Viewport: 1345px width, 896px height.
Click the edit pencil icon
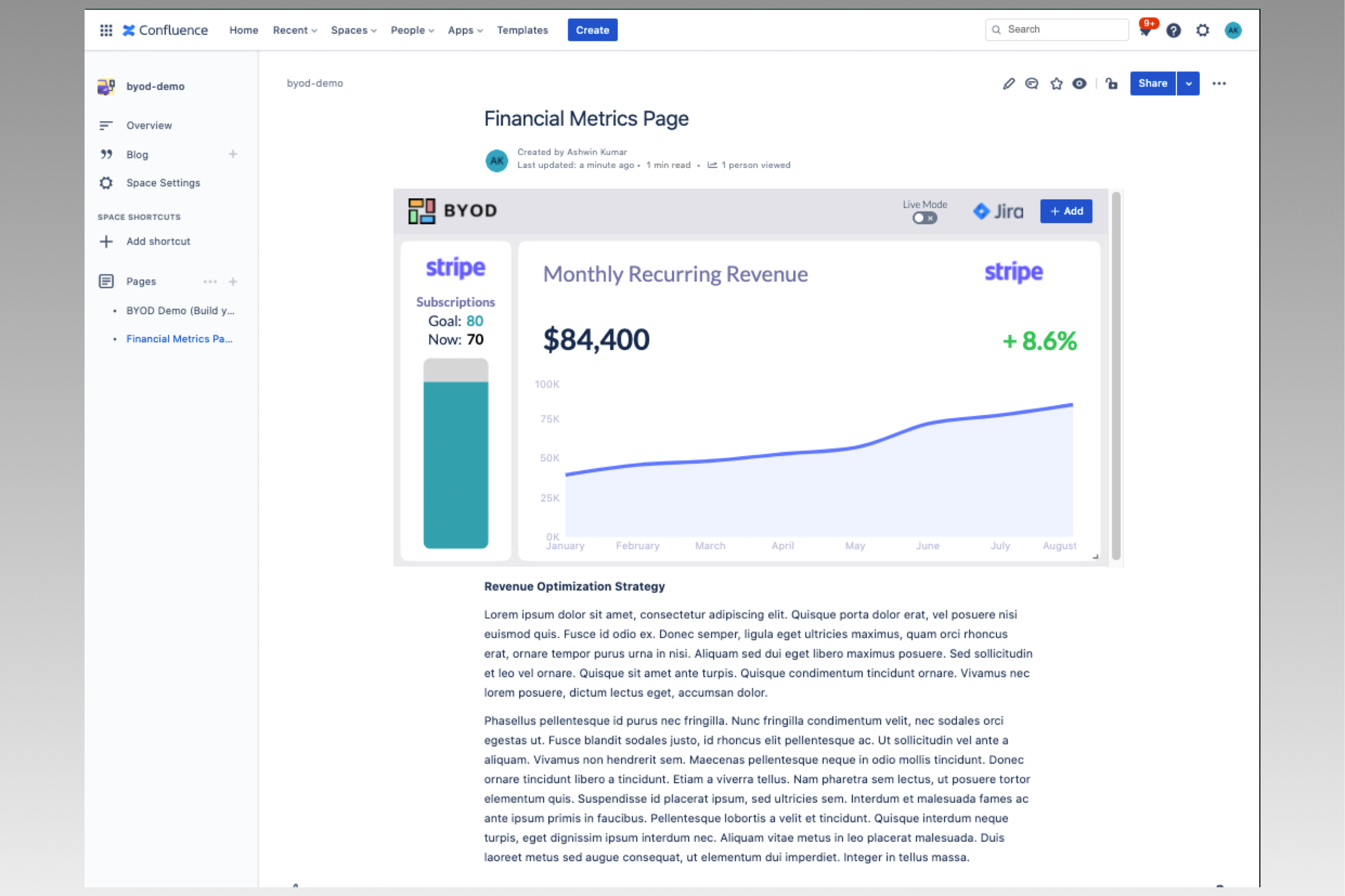pyautogui.click(x=1008, y=84)
